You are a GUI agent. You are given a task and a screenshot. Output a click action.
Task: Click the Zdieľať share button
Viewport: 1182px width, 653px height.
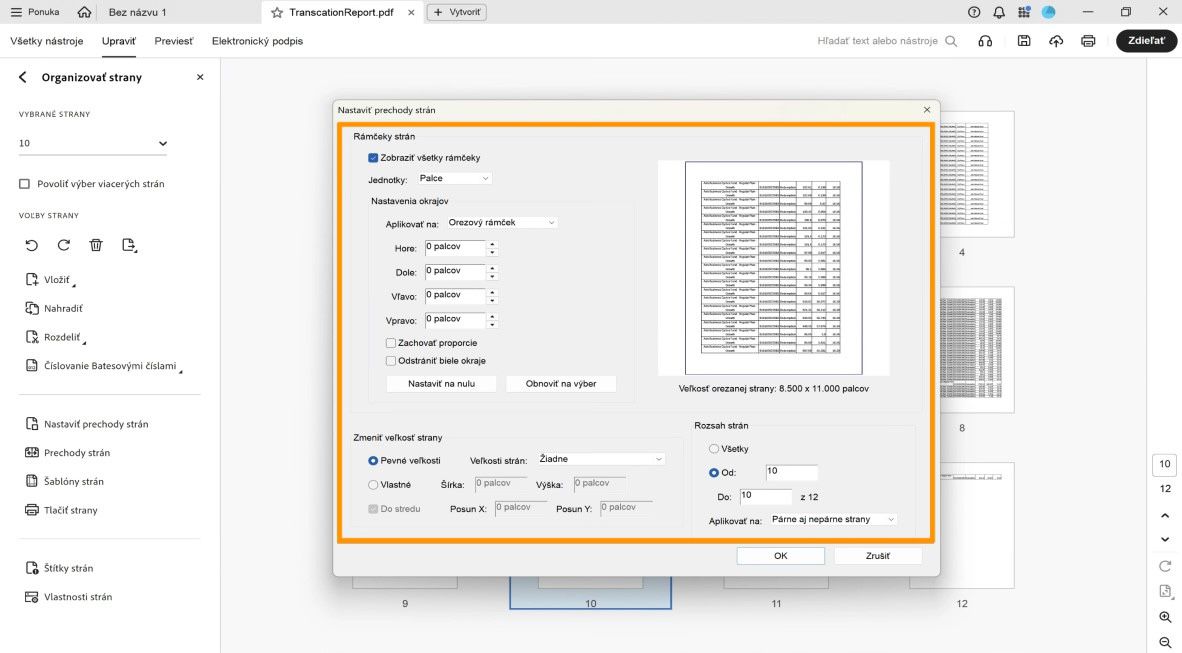(x=1146, y=41)
